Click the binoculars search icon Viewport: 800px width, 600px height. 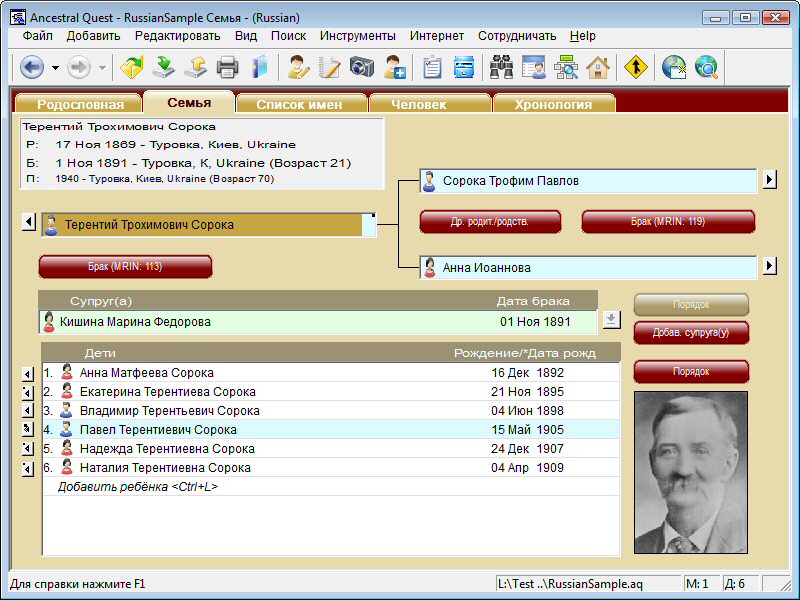(501, 67)
